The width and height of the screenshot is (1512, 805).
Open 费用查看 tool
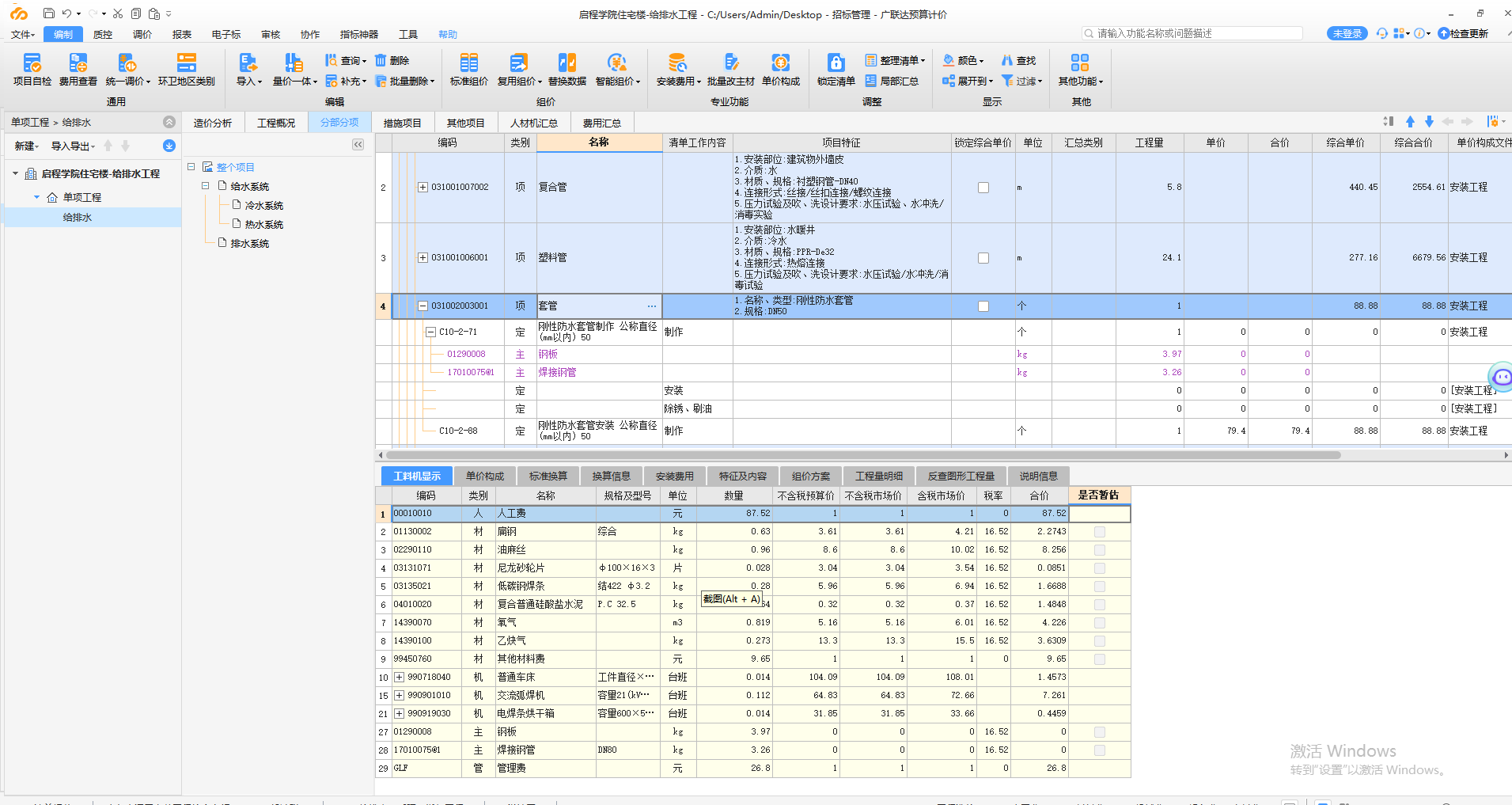click(78, 70)
